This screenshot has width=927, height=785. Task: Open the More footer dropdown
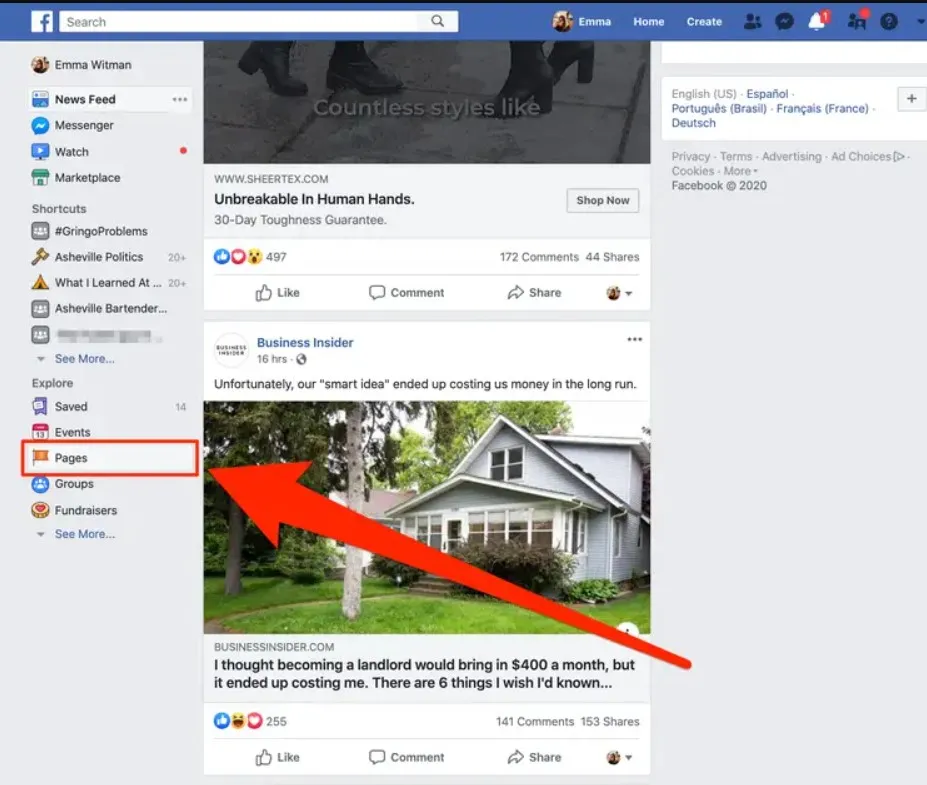click(740, 171)
